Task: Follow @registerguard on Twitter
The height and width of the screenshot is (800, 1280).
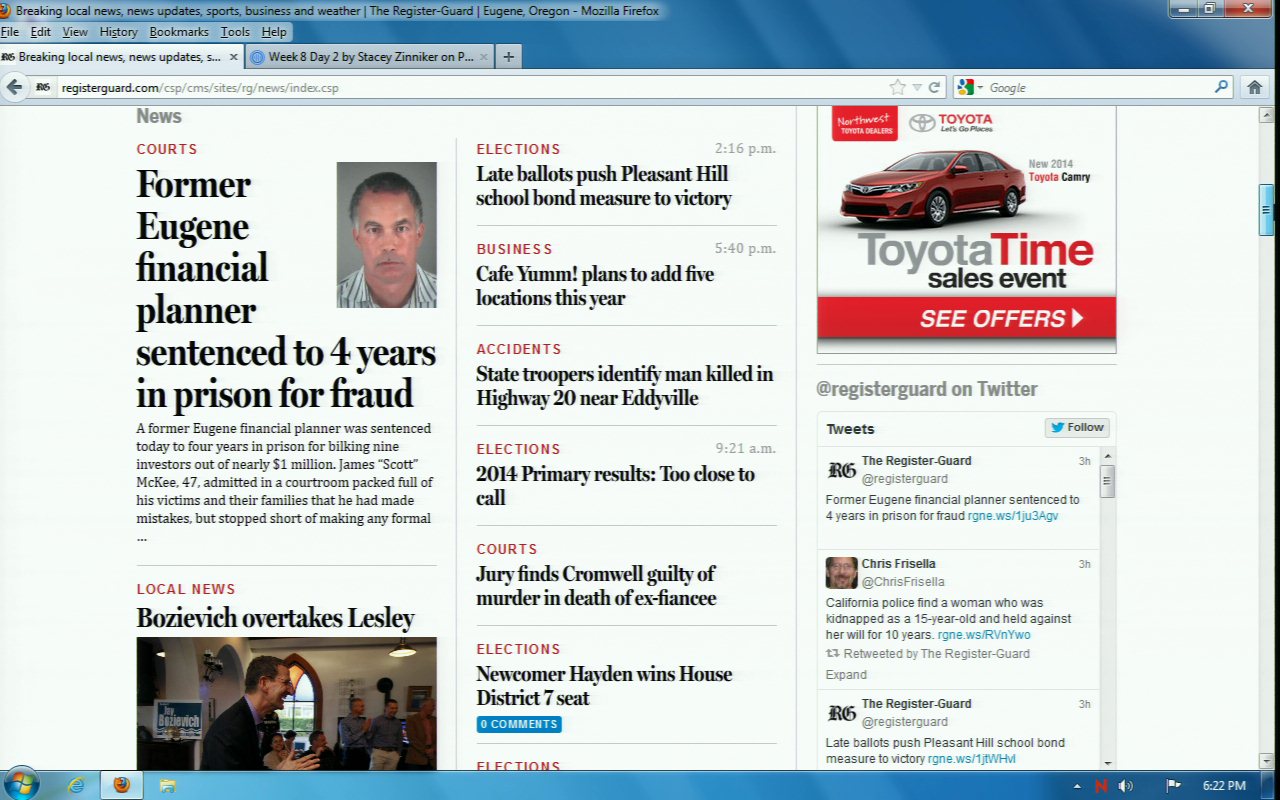Action: tap(1077, 428)
